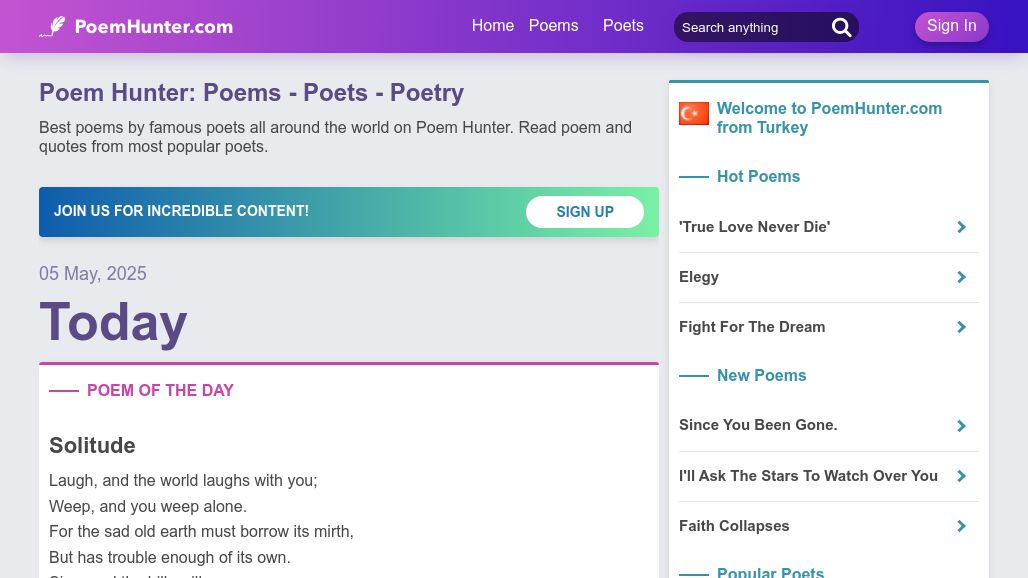Click the POEM OF THE DAY label

coord(161,391)
